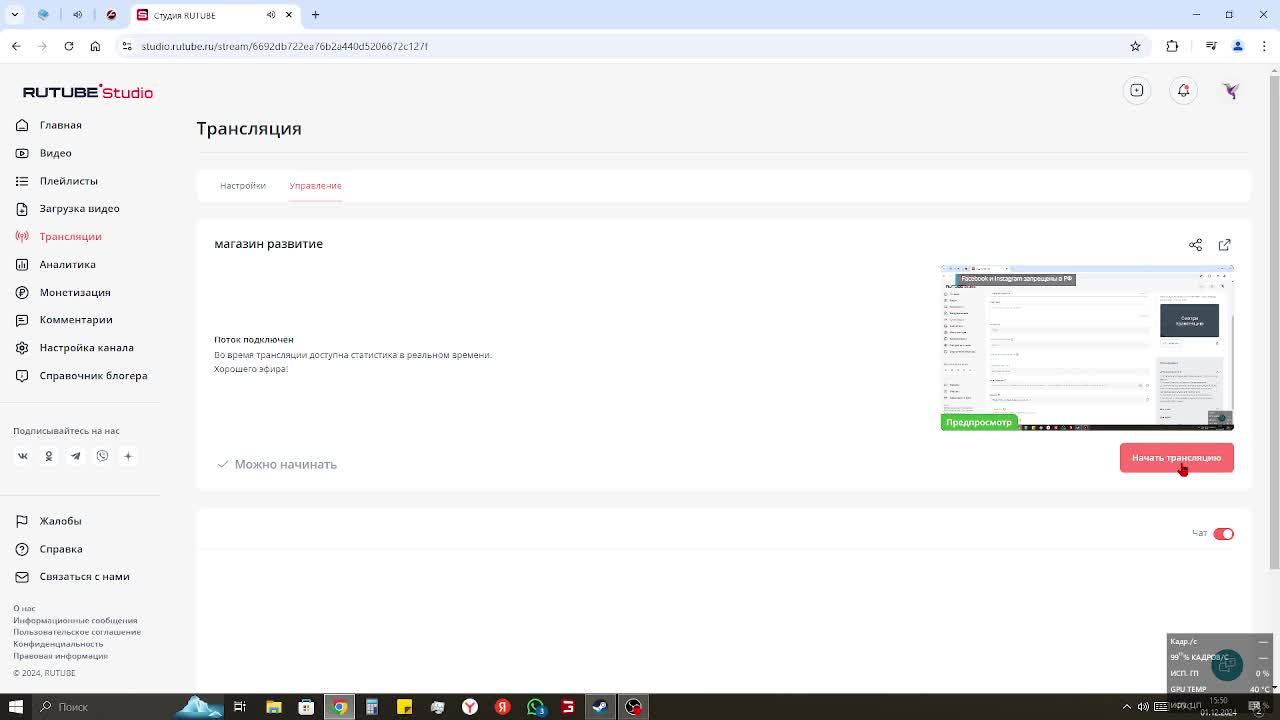Close the Студия RUTUBE tab
The height and width of the screenshot is (720, 1280).
pos(289,15)
